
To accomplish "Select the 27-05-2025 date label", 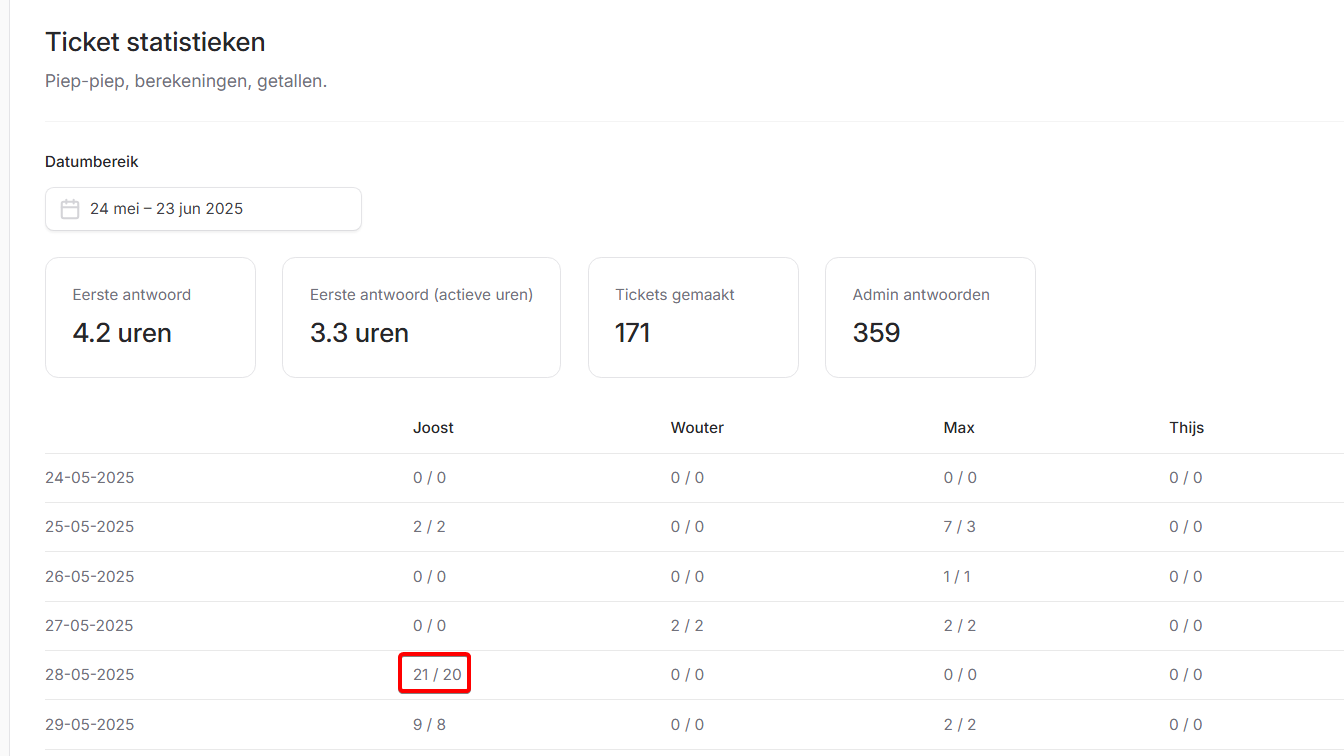I will pos(90,626).
